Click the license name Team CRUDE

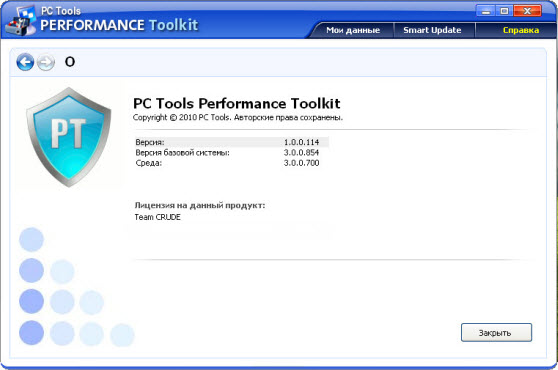pos(158,217)
